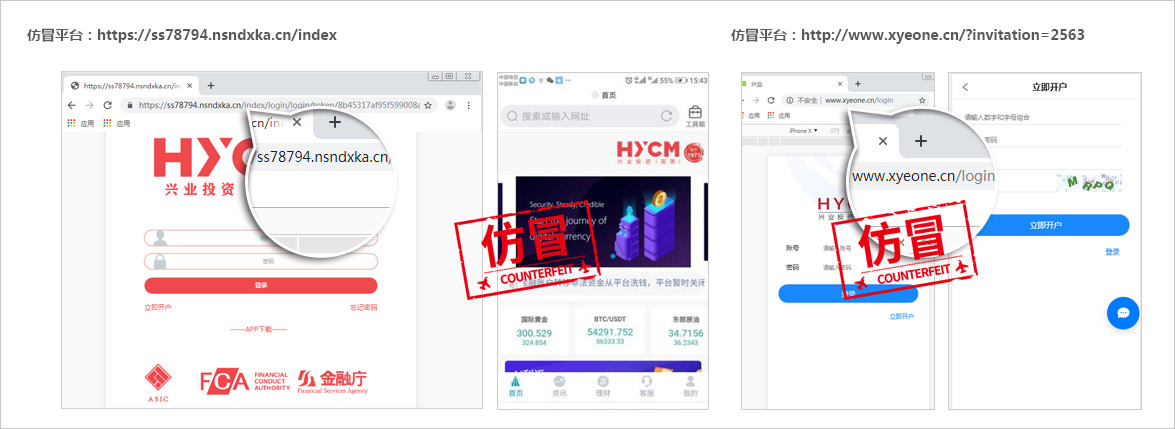Image resolution: width=1175 pixels, height=429 pixels.
Task: Click the padlock icon before https://ss78794 URL
Action: pos(130,106)
